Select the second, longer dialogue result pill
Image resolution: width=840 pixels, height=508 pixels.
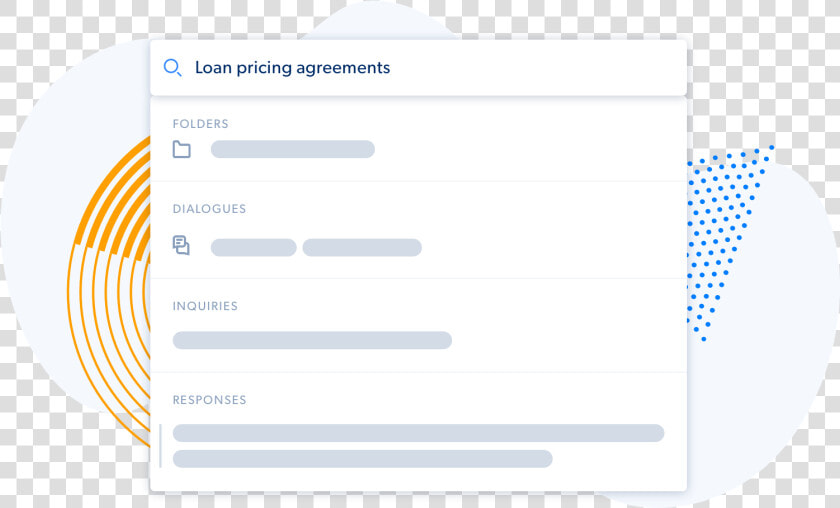[362, 248]
